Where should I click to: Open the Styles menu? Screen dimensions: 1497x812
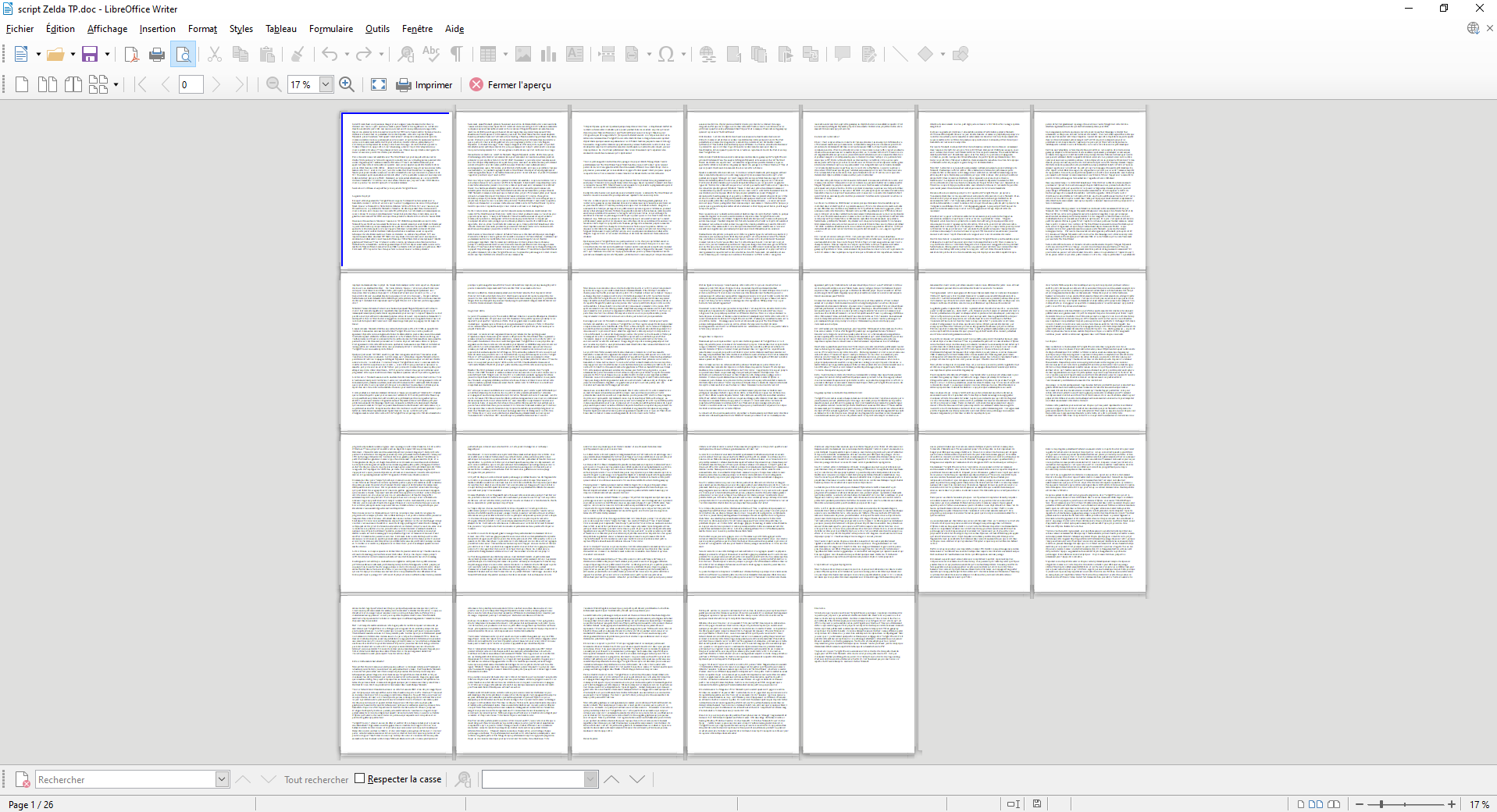click(x=241, y=29)
